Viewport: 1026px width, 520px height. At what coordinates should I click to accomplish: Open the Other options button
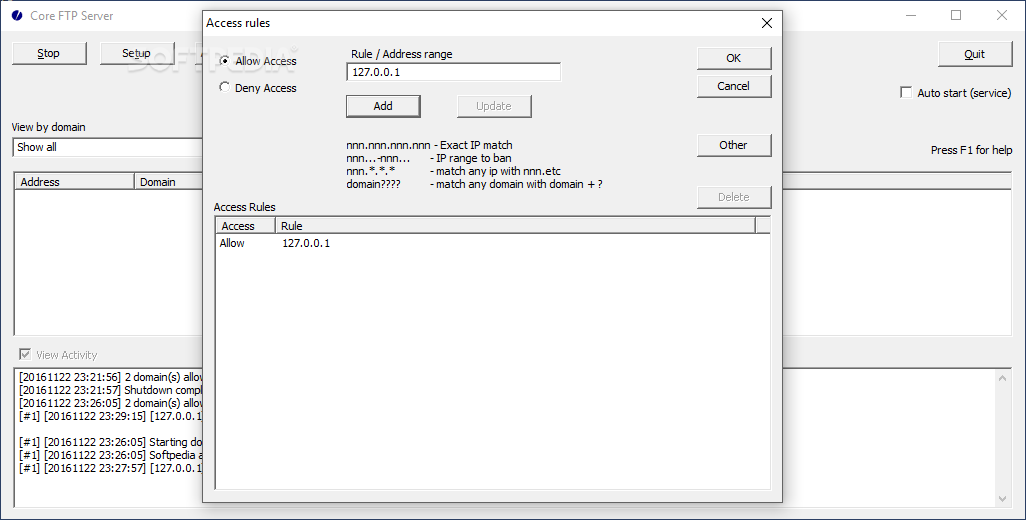click(734, 145)
